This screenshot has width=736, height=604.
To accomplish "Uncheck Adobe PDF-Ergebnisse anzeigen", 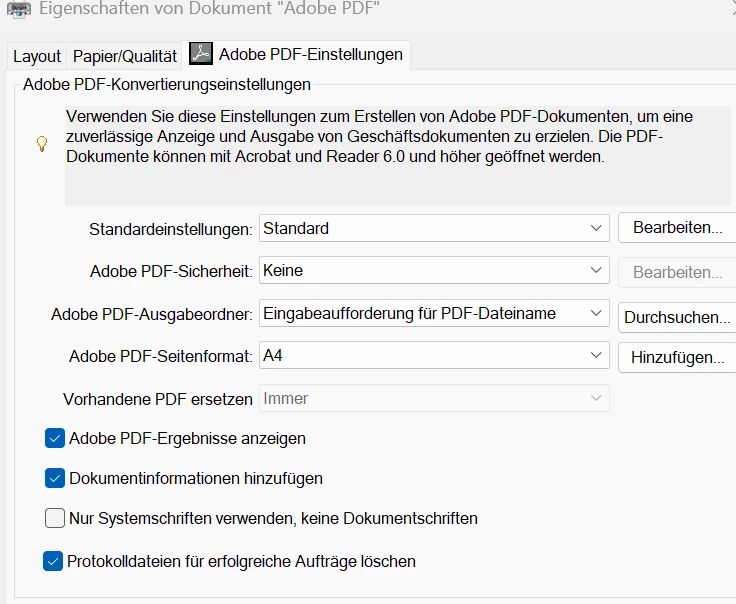I will (55, 438).
